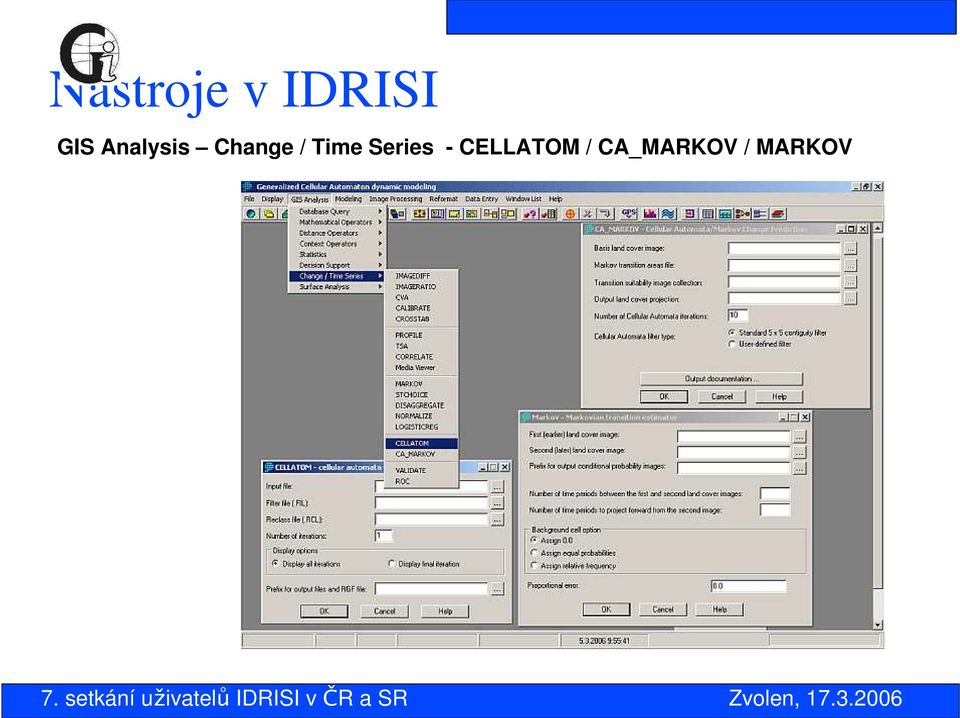This screenshot has height=718, width=960.
Task: Browse for Second (later) land cover image
Action: point(800,452)
